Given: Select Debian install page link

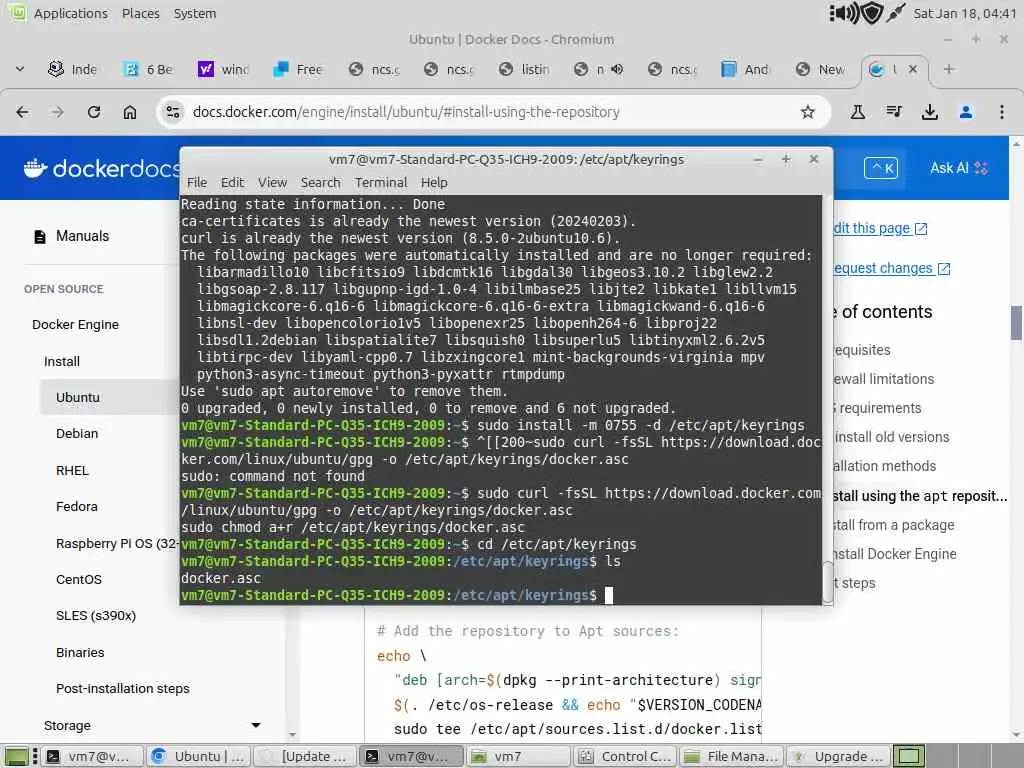Looking at the screenshot, I should click(76, 434).
